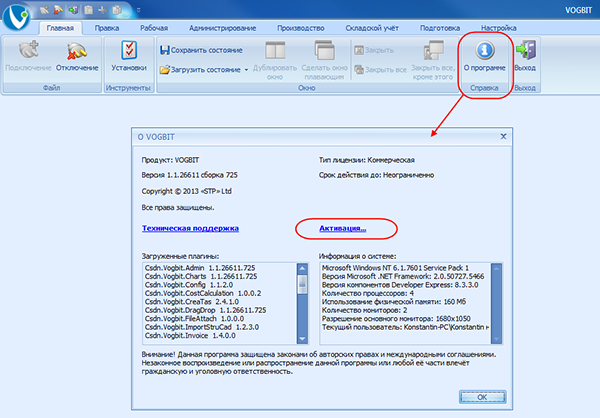Open Установки settings icon
Image resolution: width=600 pixels, height=418 pixels.
point(129,50)
